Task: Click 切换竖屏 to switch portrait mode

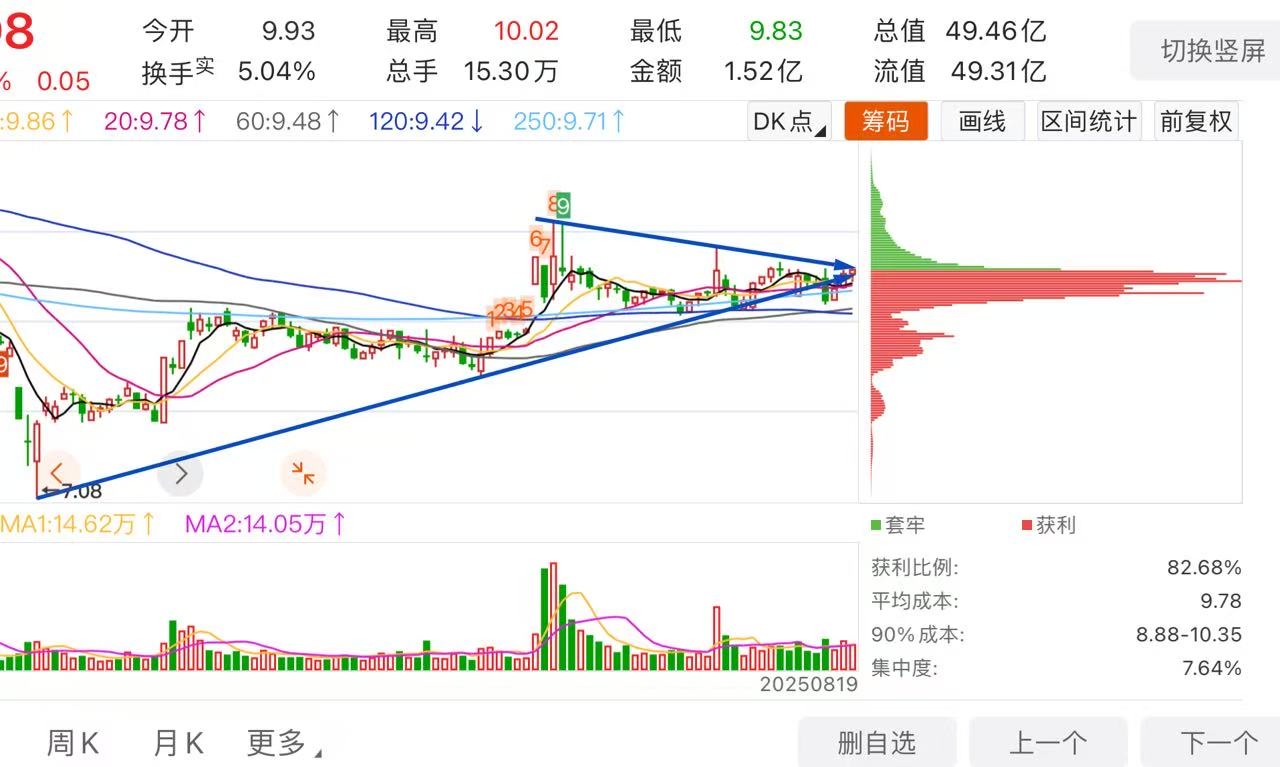Action: [1212, 50]
